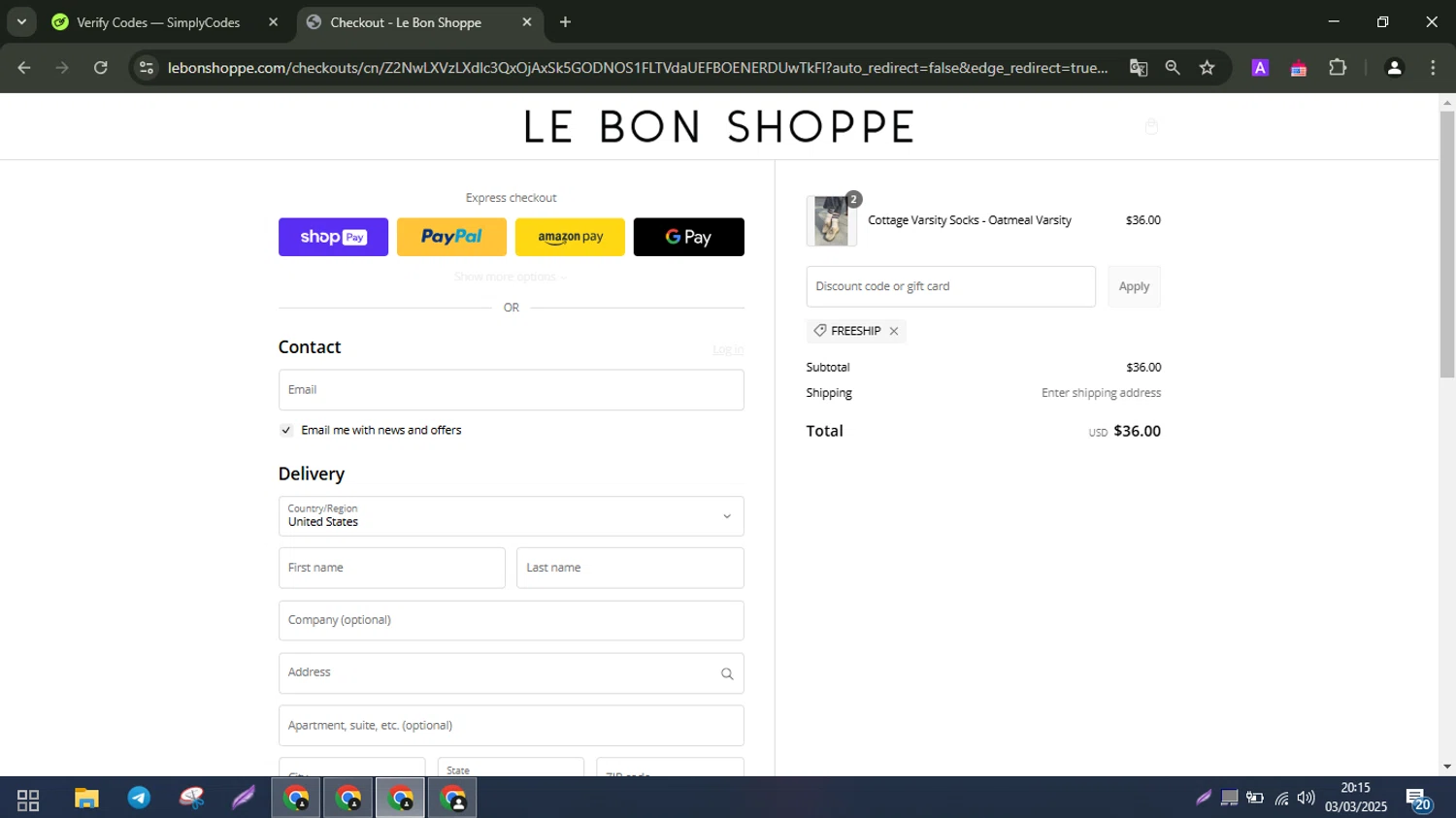The image size is (1456, 818).
Task: Pay with PayPal
Action: [451, 237]
